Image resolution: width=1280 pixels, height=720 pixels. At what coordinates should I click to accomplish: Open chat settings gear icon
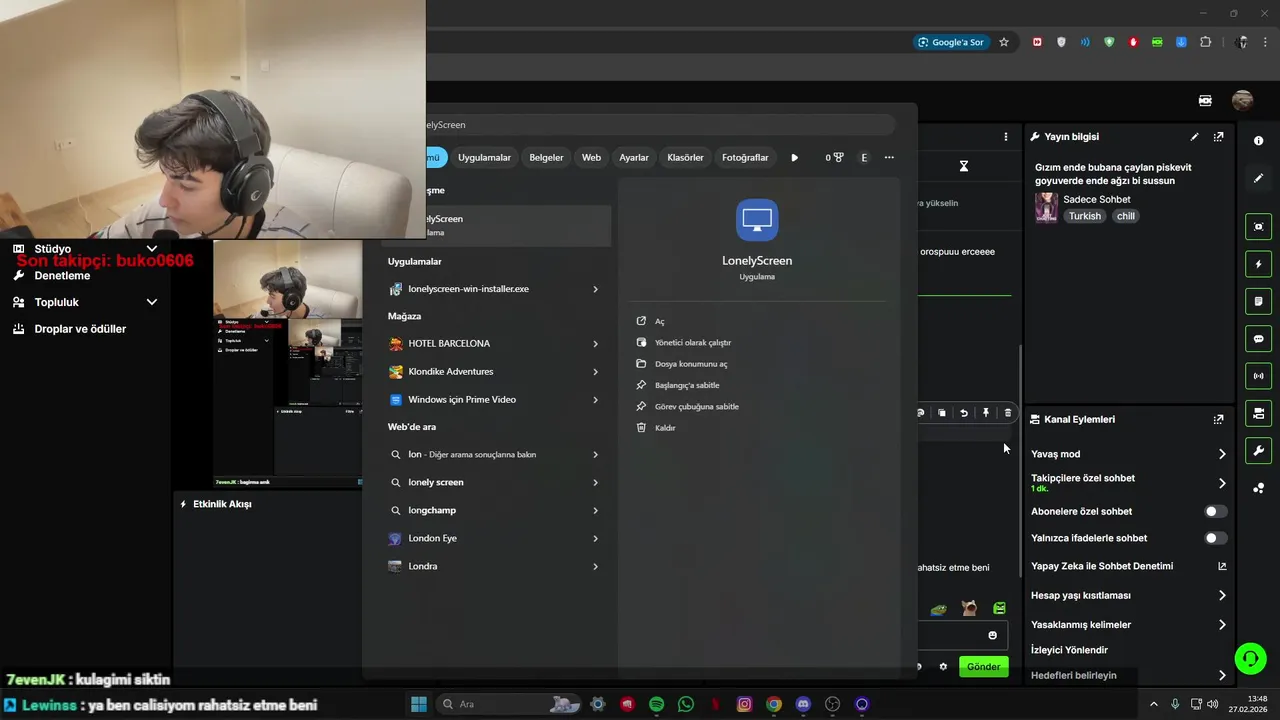[943, 666]
